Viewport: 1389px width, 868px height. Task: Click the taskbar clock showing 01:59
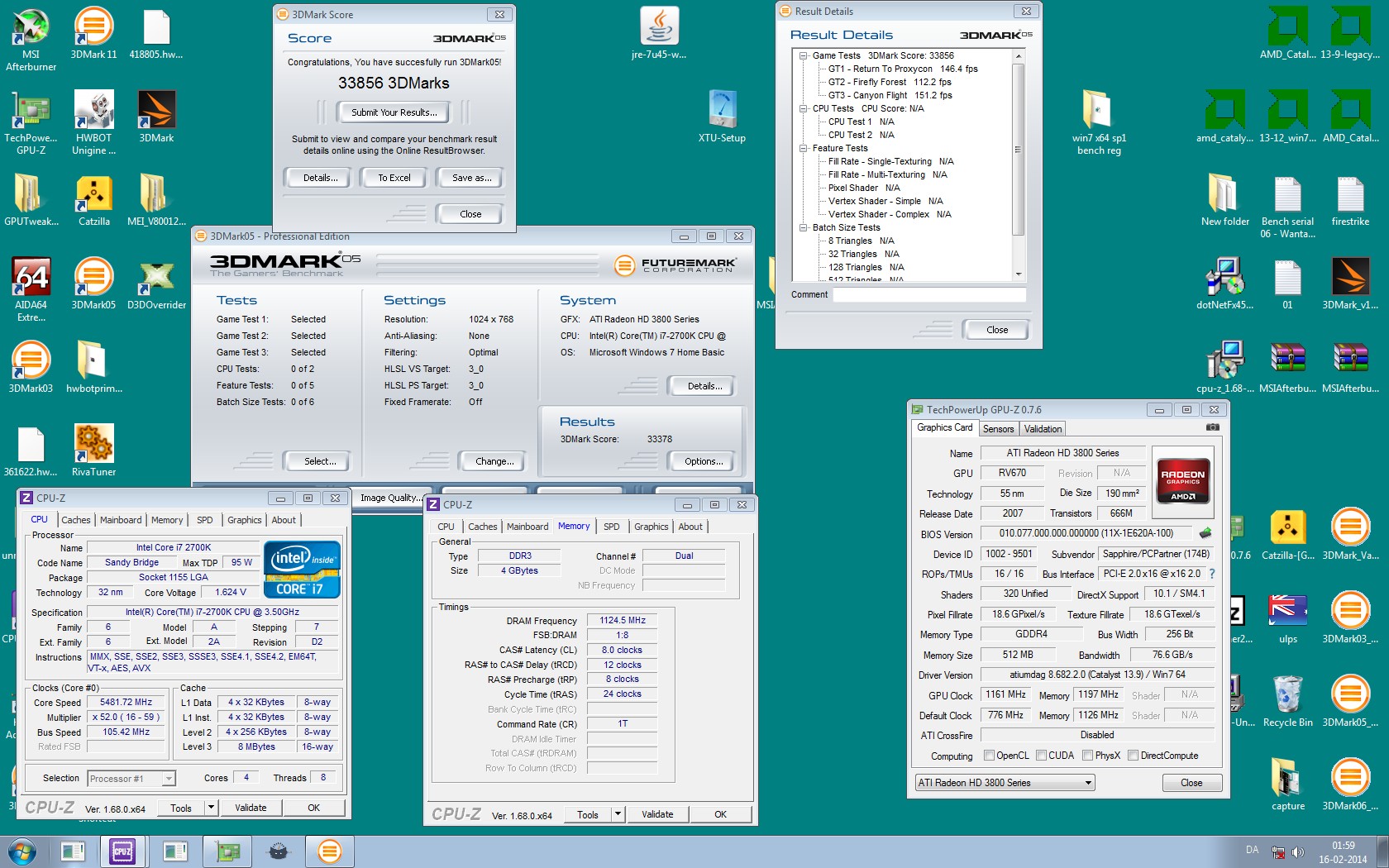(1343, 852)
